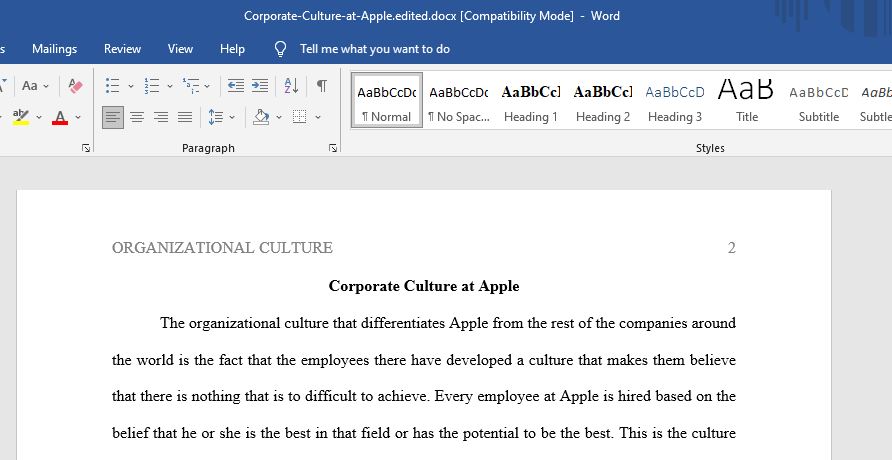Open Text Highlight Color dropdown arrow
This screenshot has height=460, width=892.
pos(39,118)
